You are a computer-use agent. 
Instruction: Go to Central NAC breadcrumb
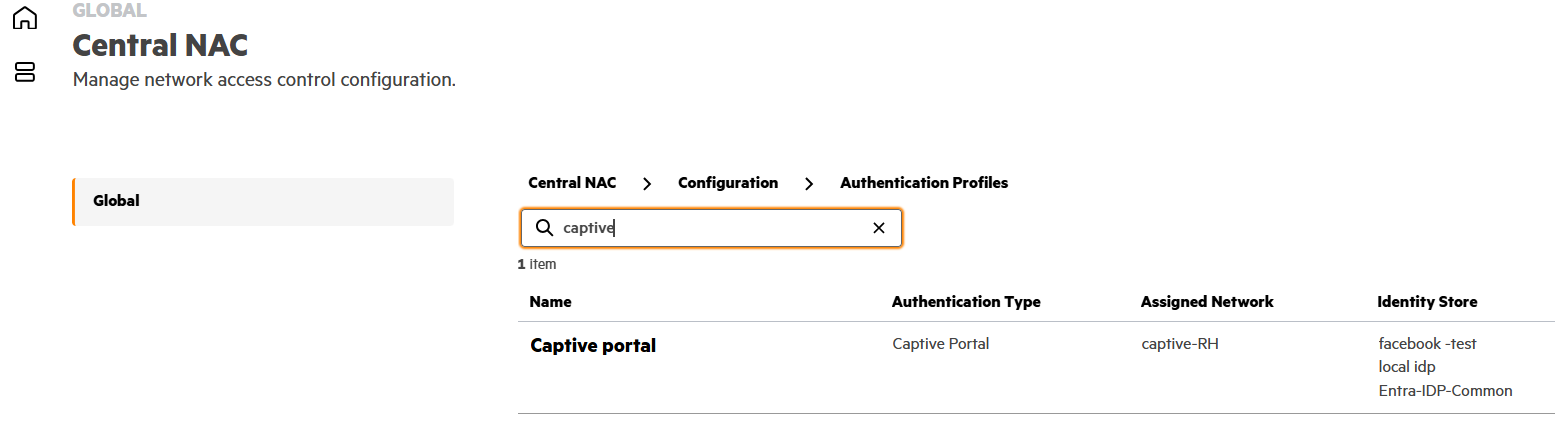572,183
